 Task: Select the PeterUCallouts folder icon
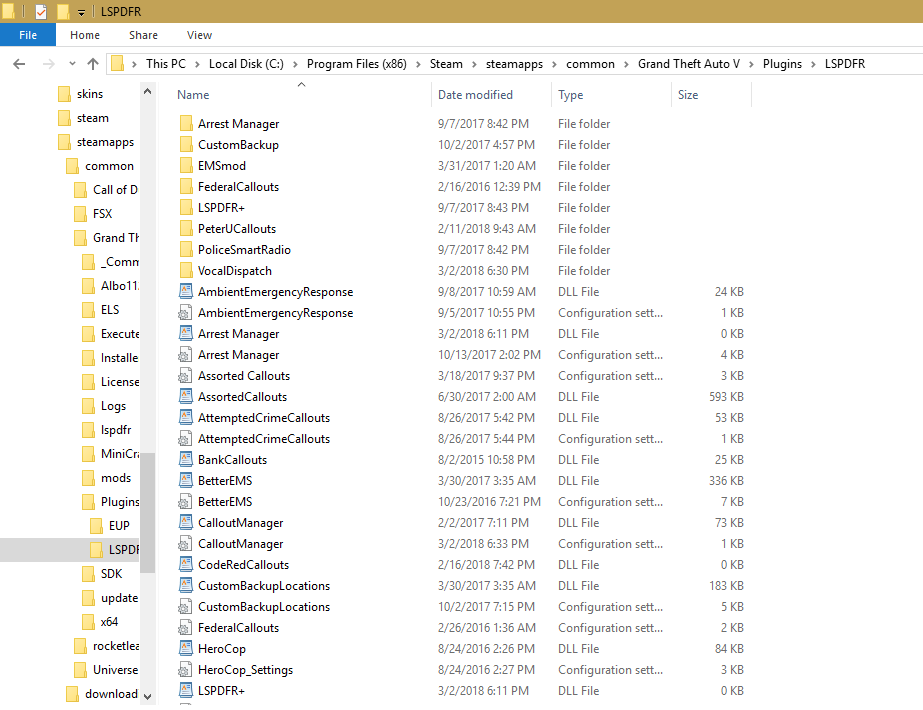coord(185,228)
